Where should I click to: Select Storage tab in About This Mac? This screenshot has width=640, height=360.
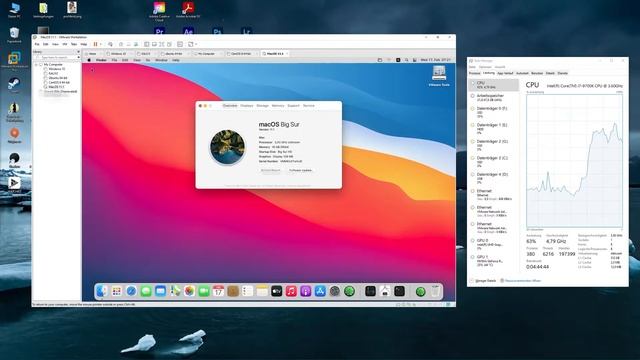coord(262,106)
